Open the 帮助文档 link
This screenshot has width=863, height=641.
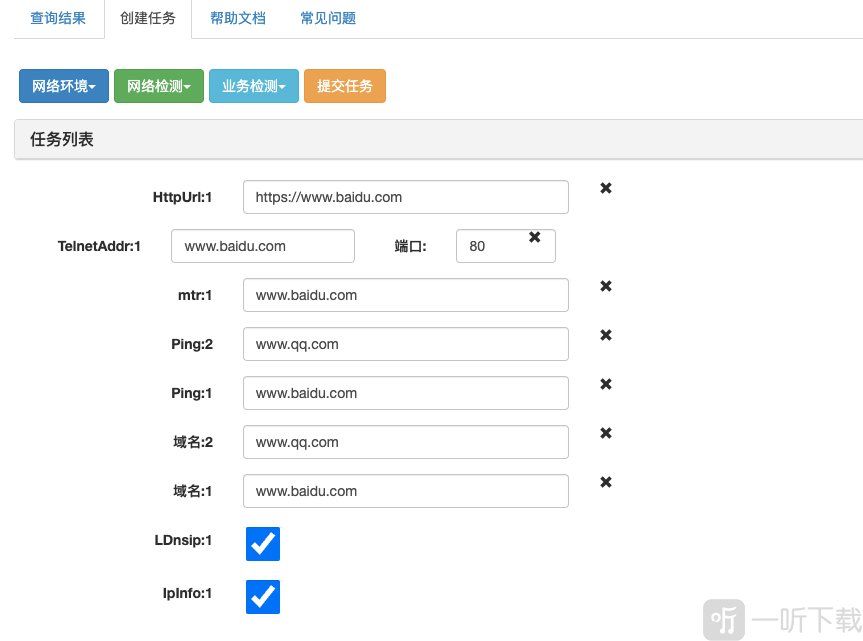point(237,18)
